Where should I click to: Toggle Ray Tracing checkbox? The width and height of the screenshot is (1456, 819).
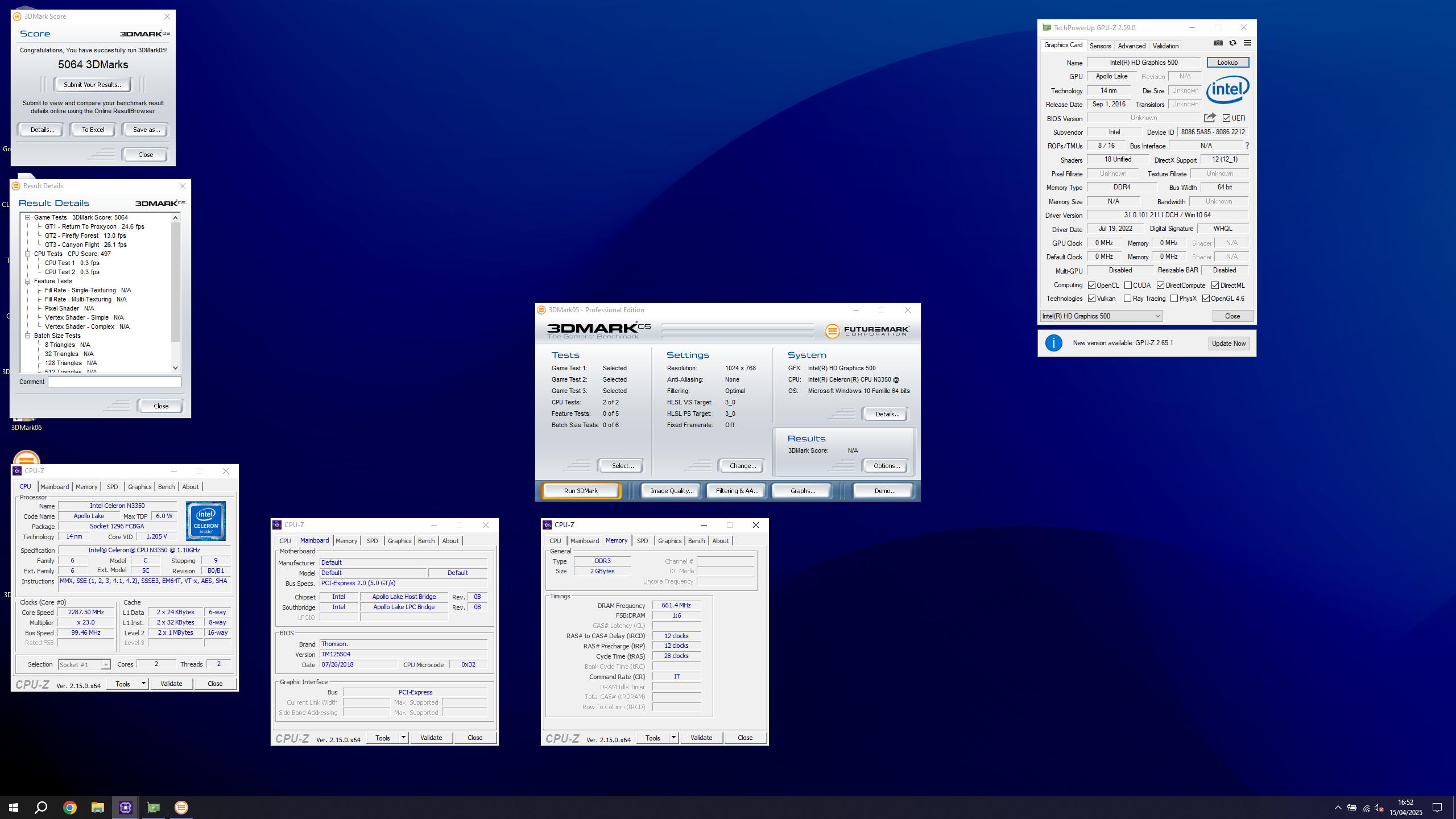pyautogui.click(x=1128, y=299)
